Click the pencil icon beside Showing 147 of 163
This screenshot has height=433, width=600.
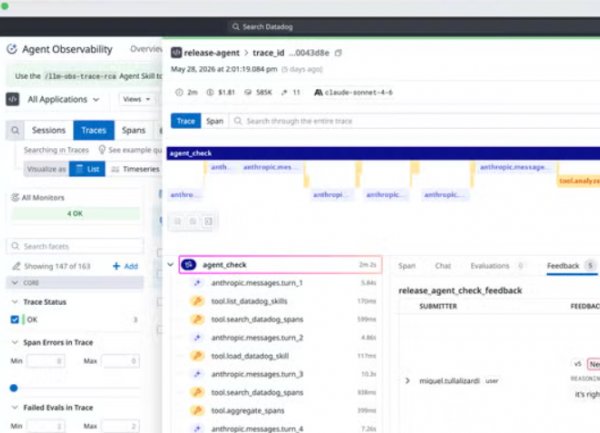(x=16, y=266)
